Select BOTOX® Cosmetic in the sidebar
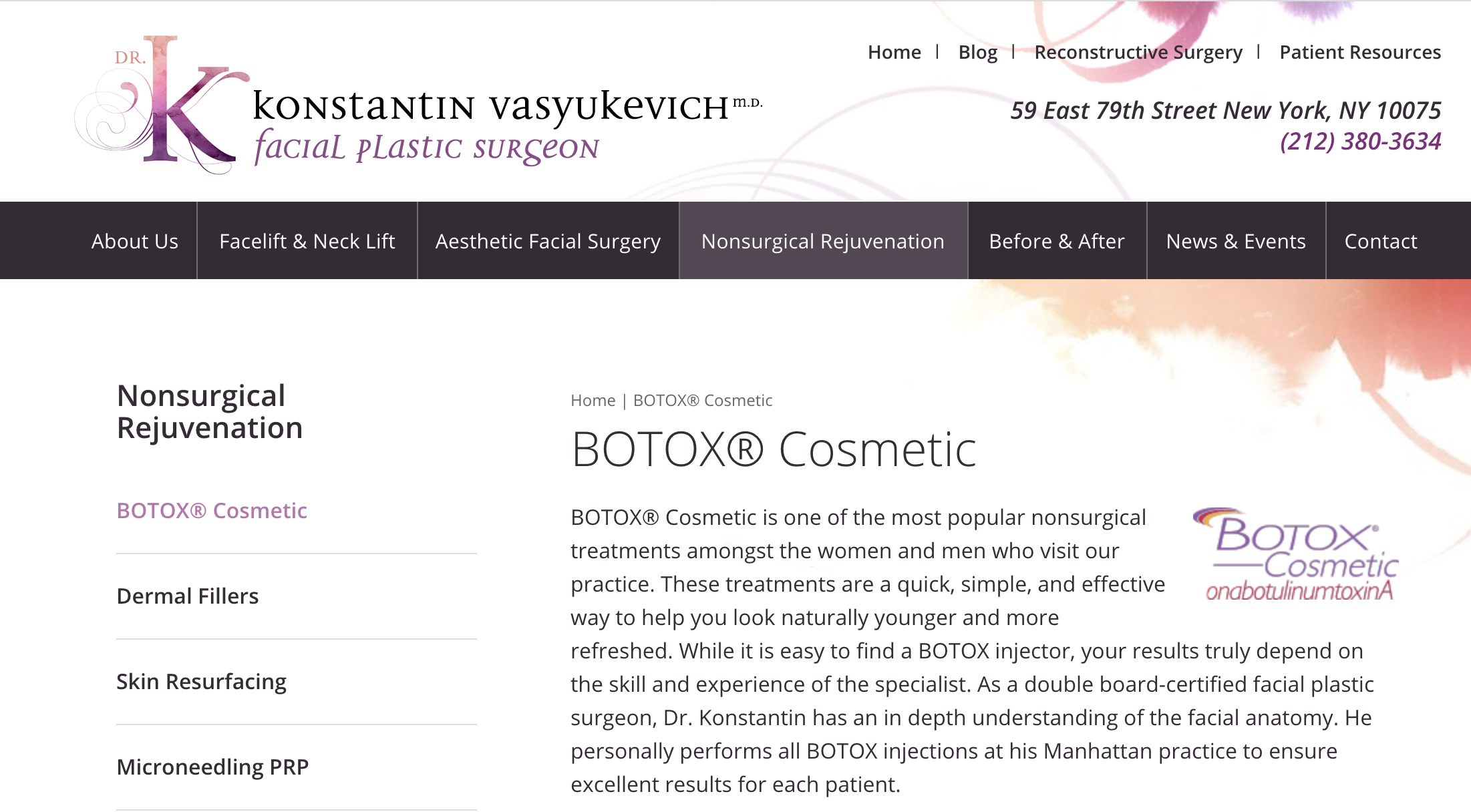The image size is (1471, 812). (212, 511)
